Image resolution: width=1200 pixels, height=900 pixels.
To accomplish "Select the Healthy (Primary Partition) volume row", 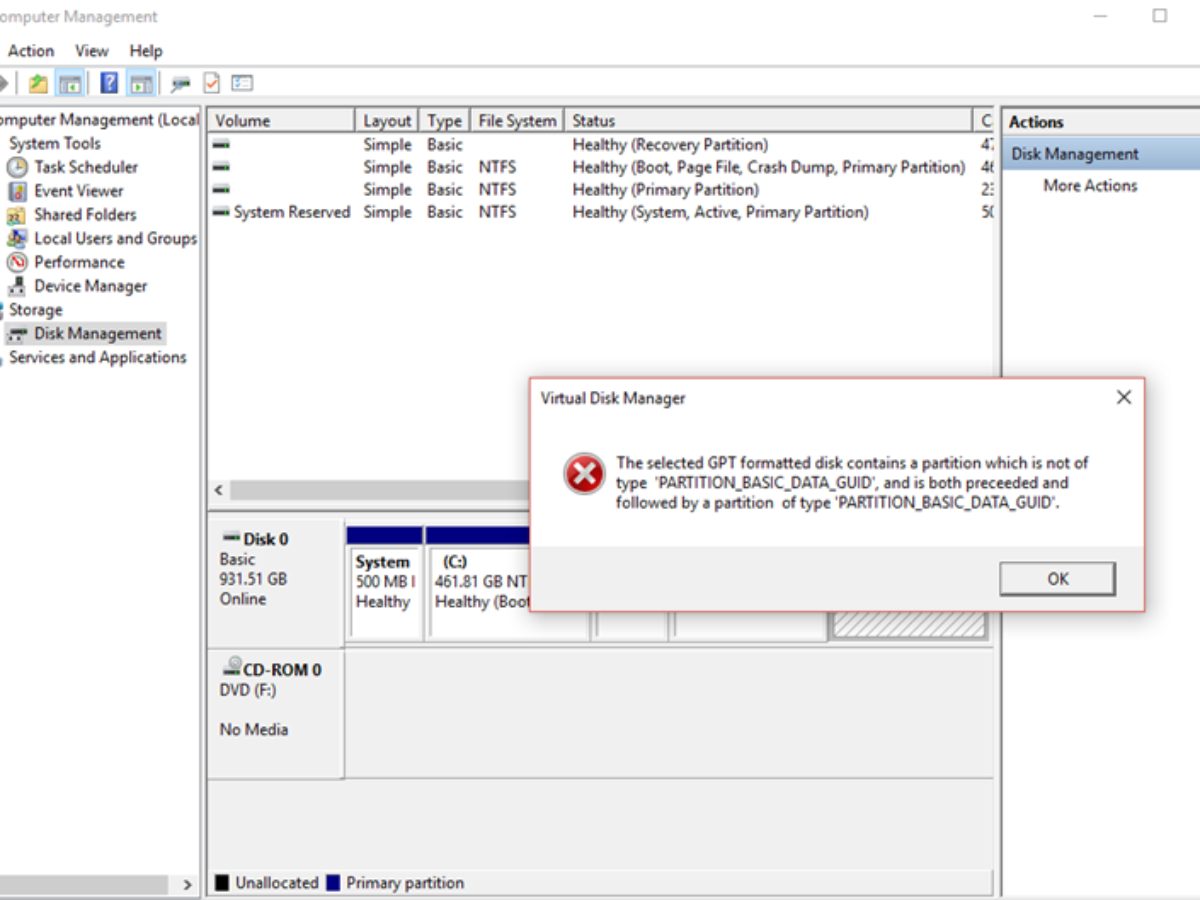I will click(x=600, y=190).
